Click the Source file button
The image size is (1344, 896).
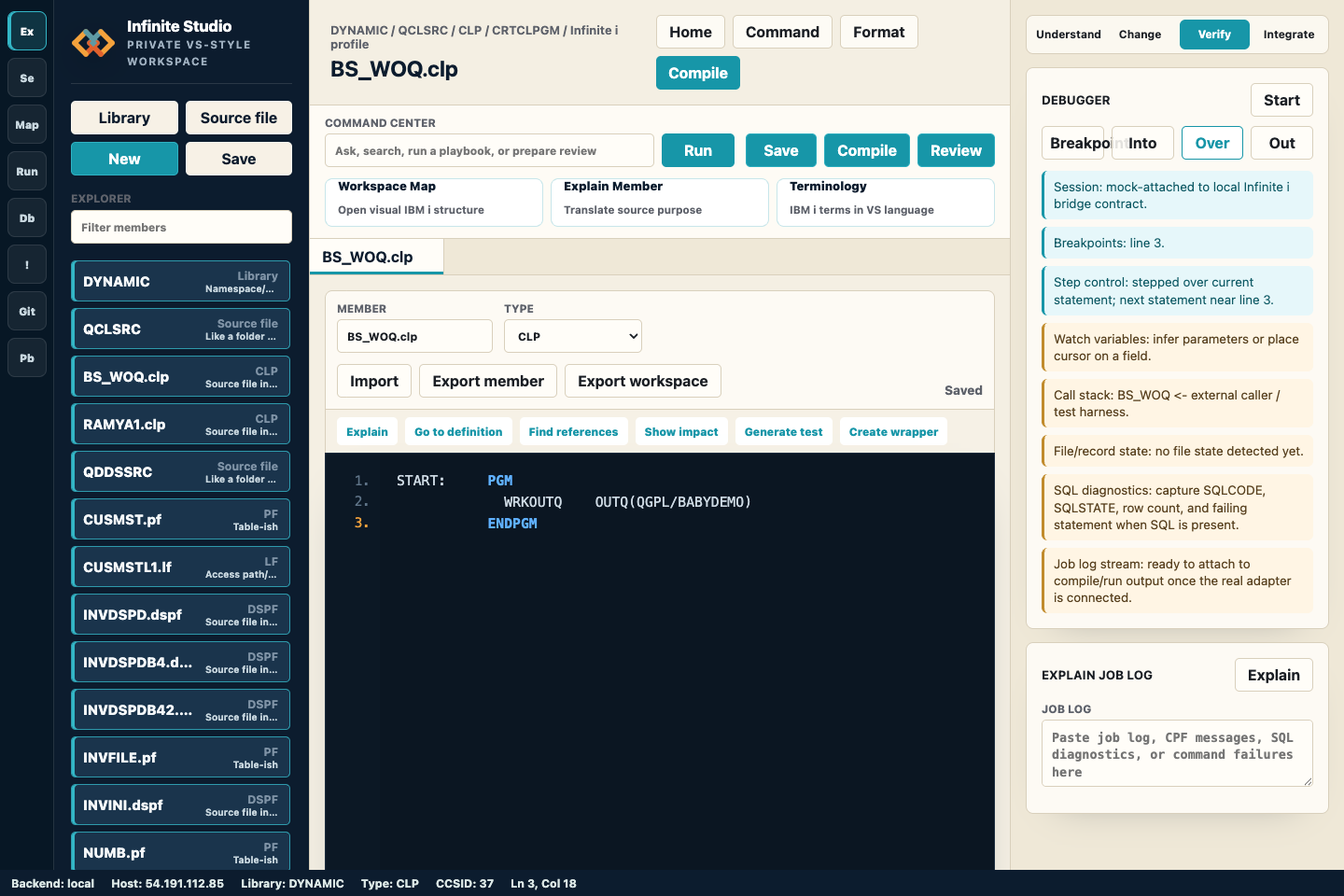click(x=239, y=118)
